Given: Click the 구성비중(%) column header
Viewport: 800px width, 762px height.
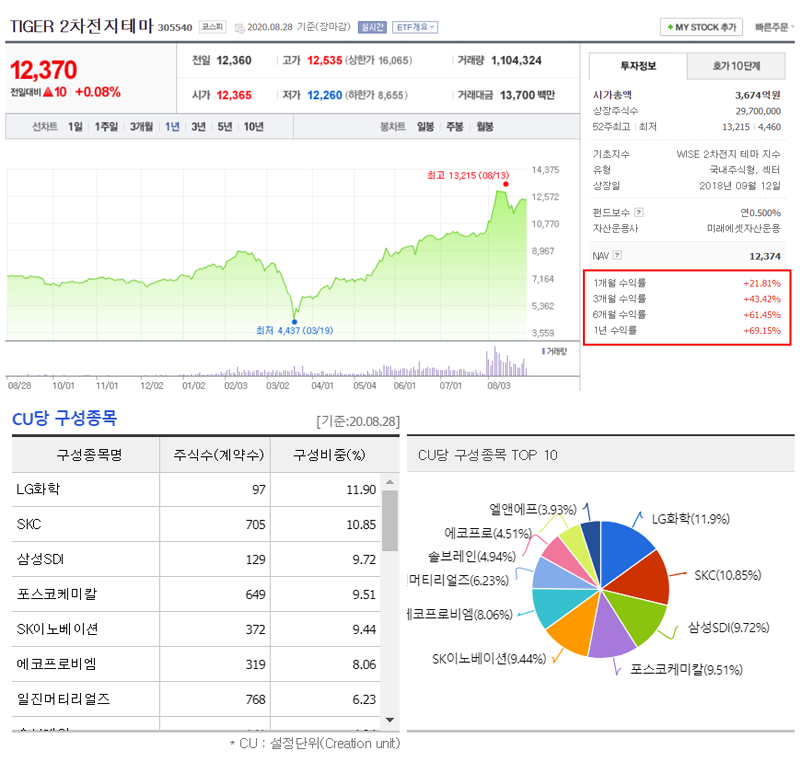Looking at the screenshot, I should click(329, 454).
